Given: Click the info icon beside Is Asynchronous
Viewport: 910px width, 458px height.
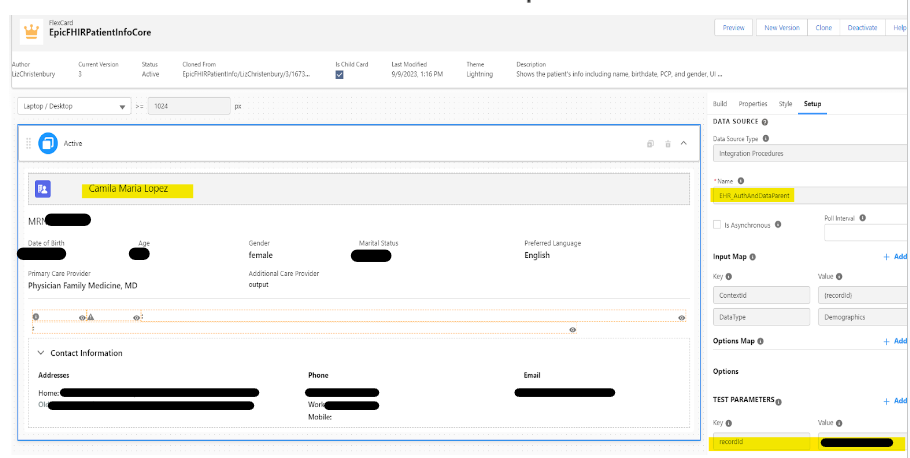Looking at the screenshot, I should pos(778,225).
